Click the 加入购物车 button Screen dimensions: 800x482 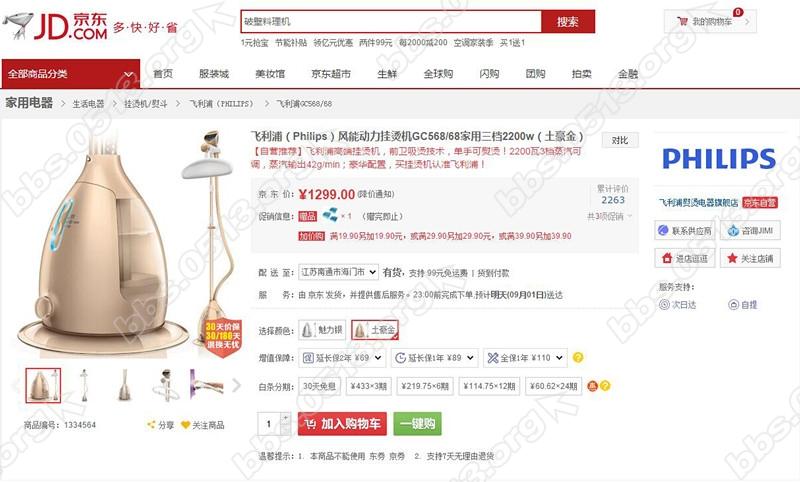coord(342,424)
